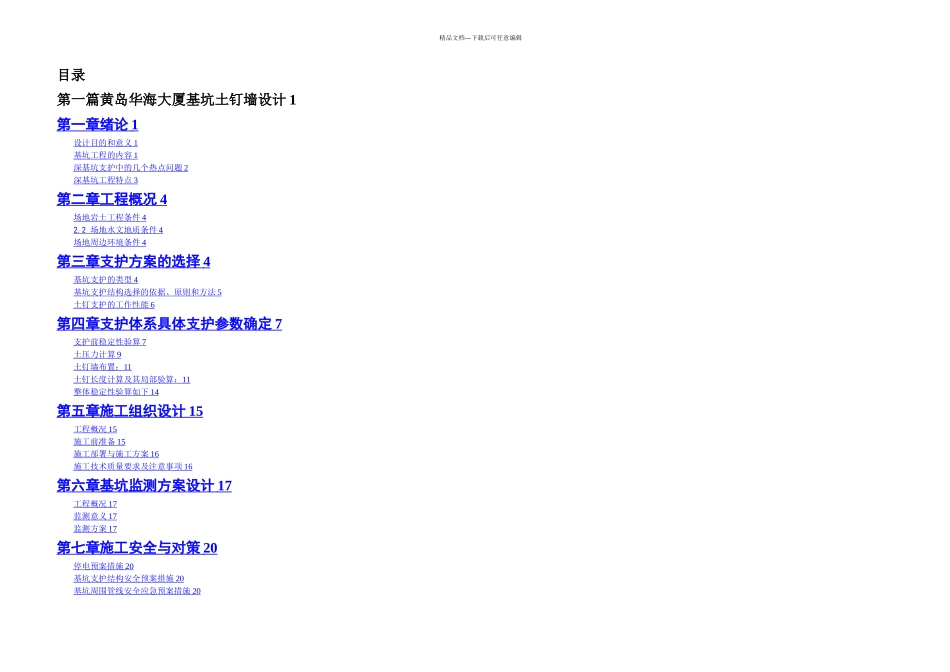This screenshot has width=950, height=672.
Task: Click link 监测意义 17
Action: (95, 517)
